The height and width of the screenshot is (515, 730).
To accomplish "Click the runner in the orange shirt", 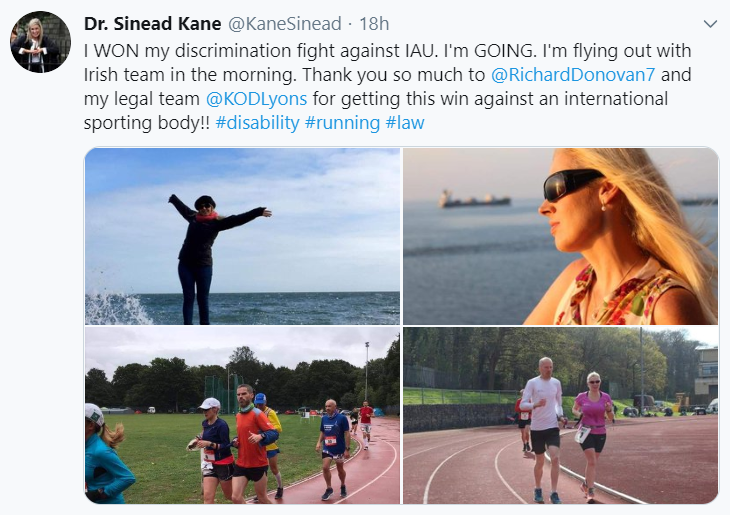I will pos(254,442).
